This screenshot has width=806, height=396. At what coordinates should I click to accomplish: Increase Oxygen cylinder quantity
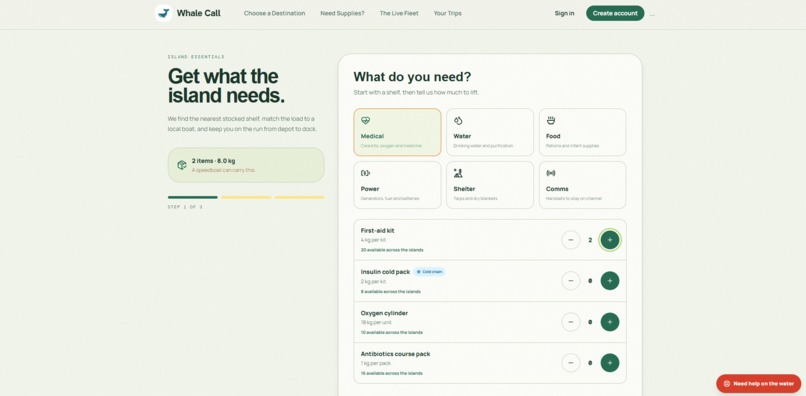click(x=610, y=322)
